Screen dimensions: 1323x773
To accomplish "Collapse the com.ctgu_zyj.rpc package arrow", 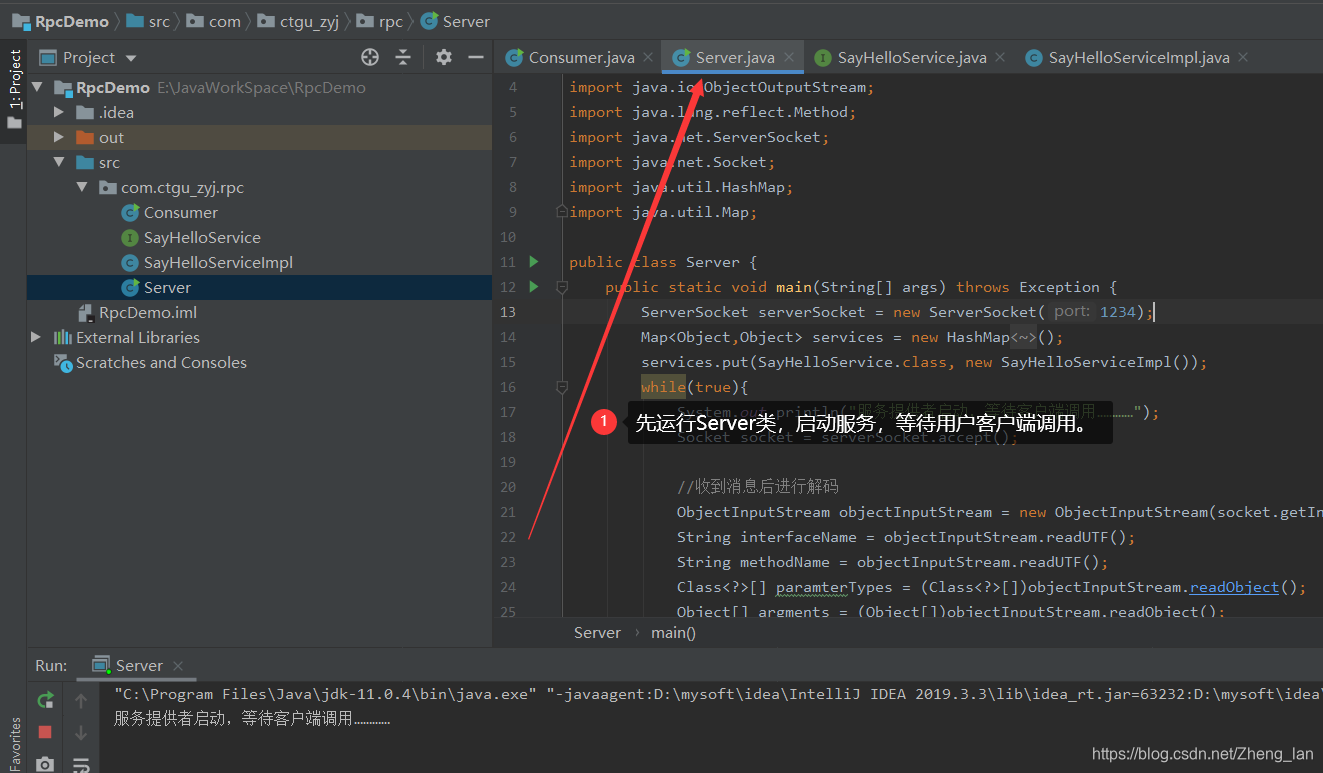I will [x=83, y=187].
